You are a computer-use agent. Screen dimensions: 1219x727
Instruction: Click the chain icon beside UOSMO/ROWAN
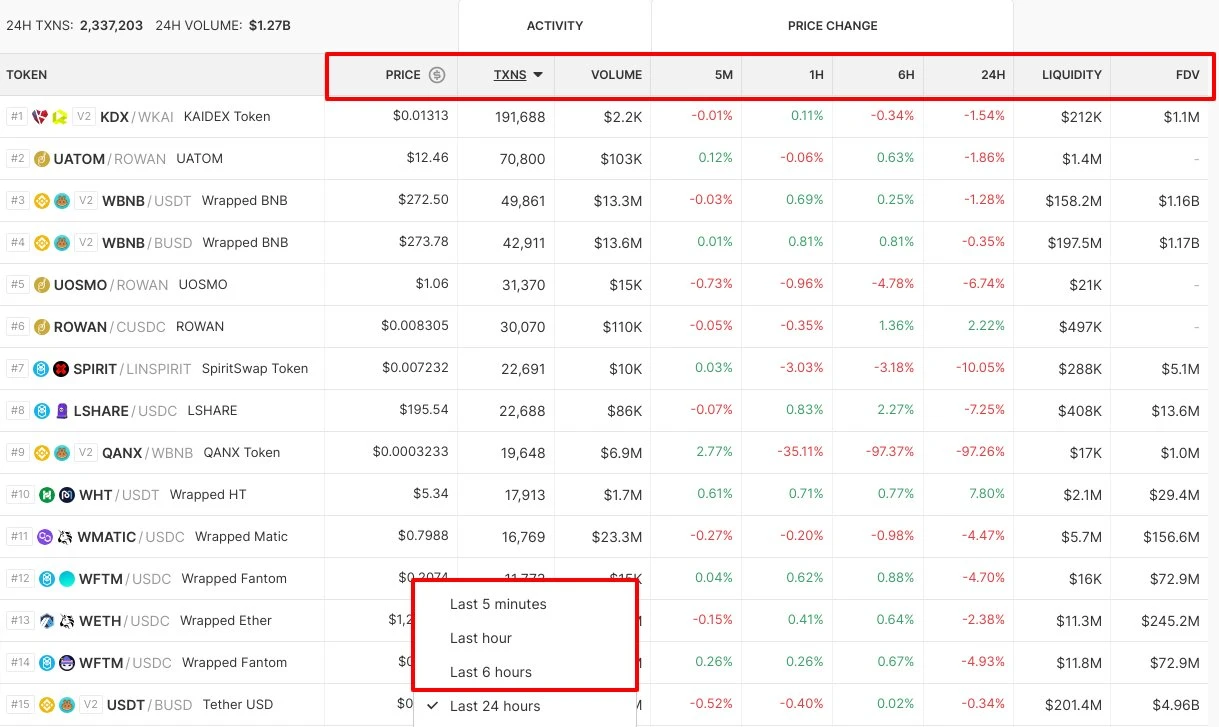click(42, 285)
